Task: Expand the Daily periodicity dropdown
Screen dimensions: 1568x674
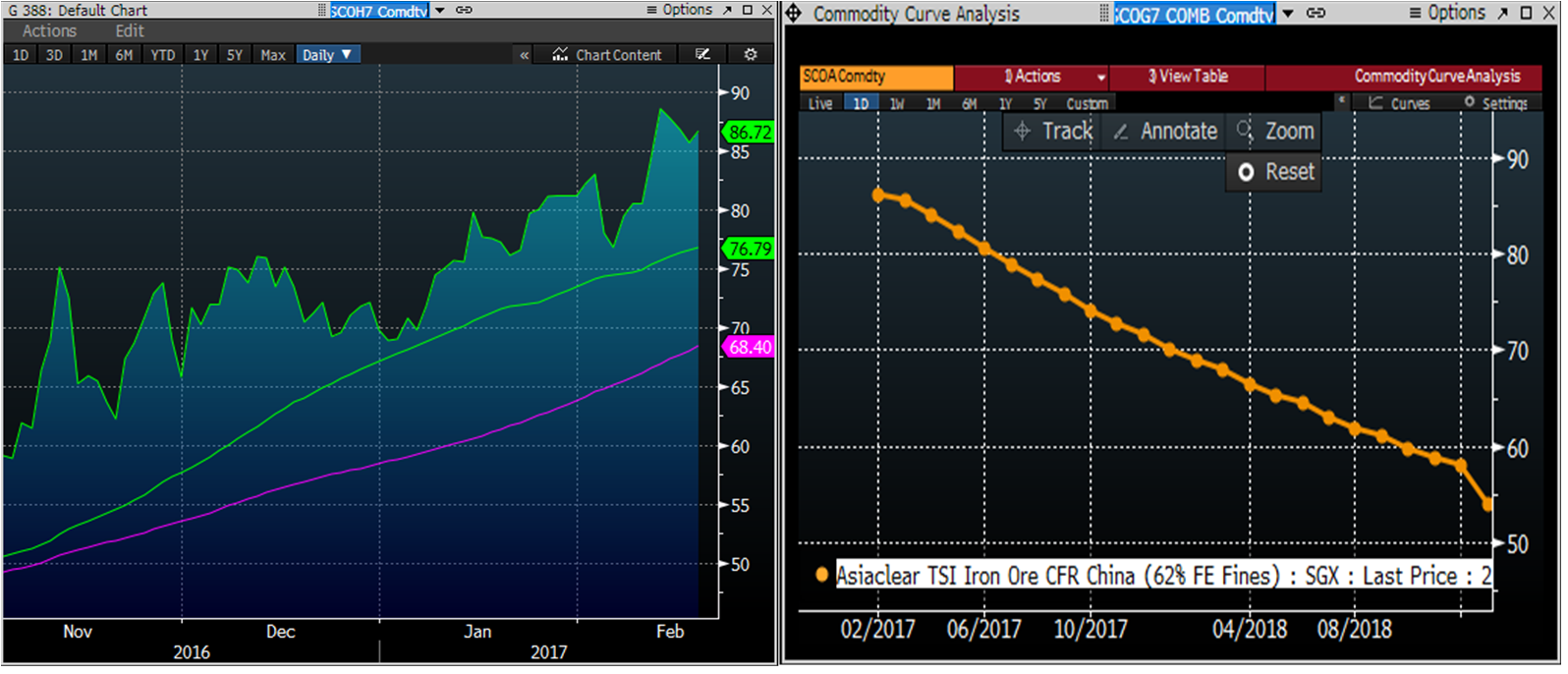Action: 328,55
